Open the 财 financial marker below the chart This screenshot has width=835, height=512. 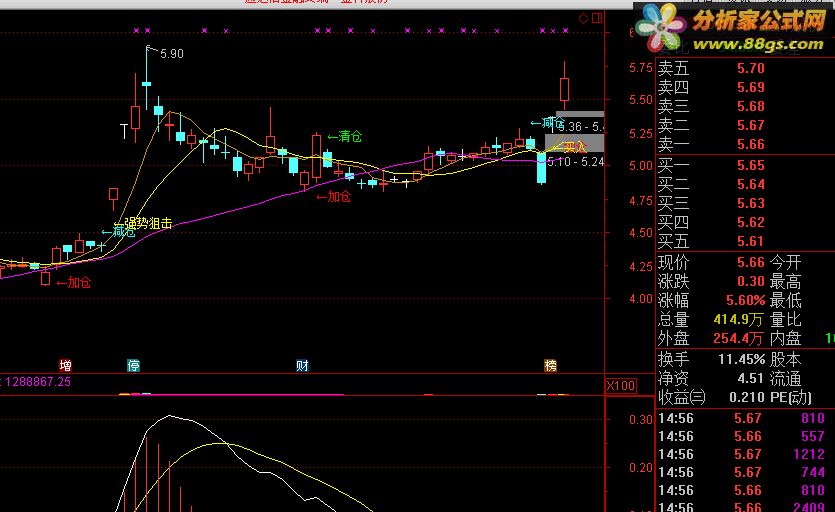coord(302,365)
